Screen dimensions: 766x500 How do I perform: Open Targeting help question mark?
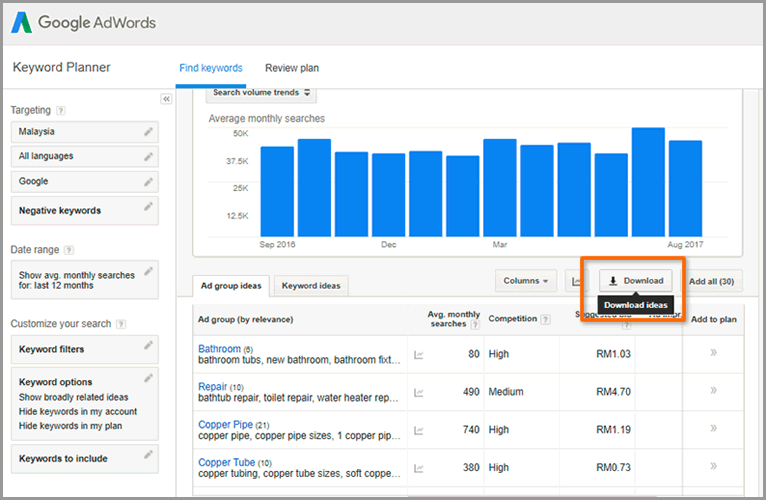(x=61, y=110)
